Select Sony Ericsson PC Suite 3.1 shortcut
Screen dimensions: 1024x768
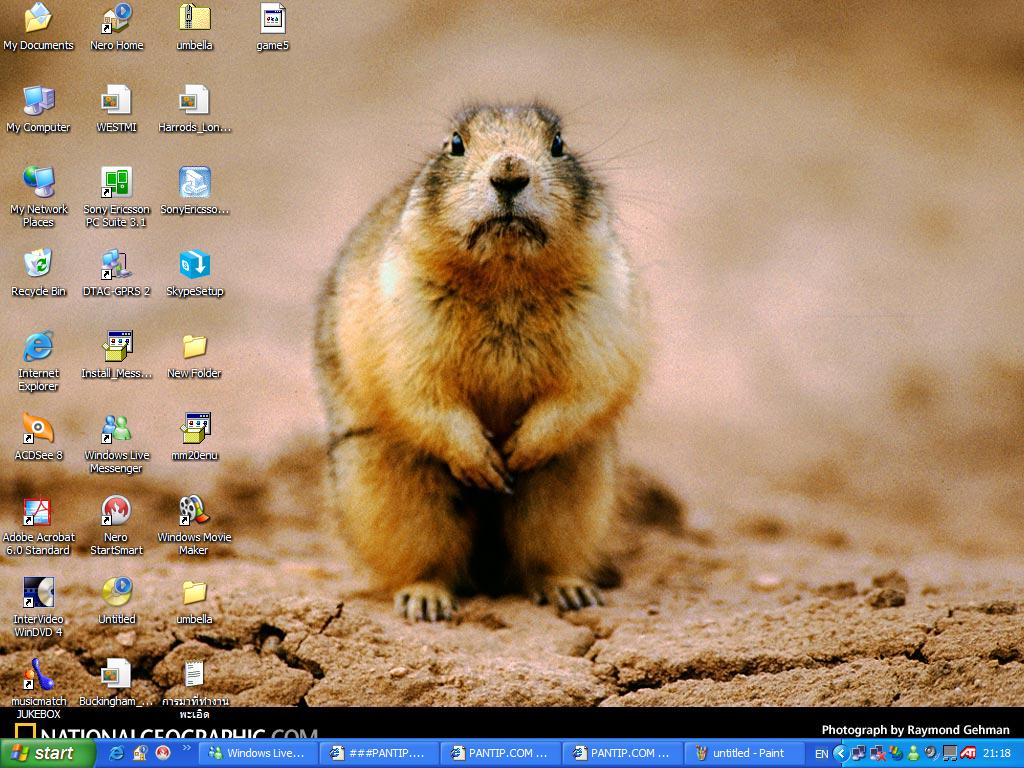point(116,197)
